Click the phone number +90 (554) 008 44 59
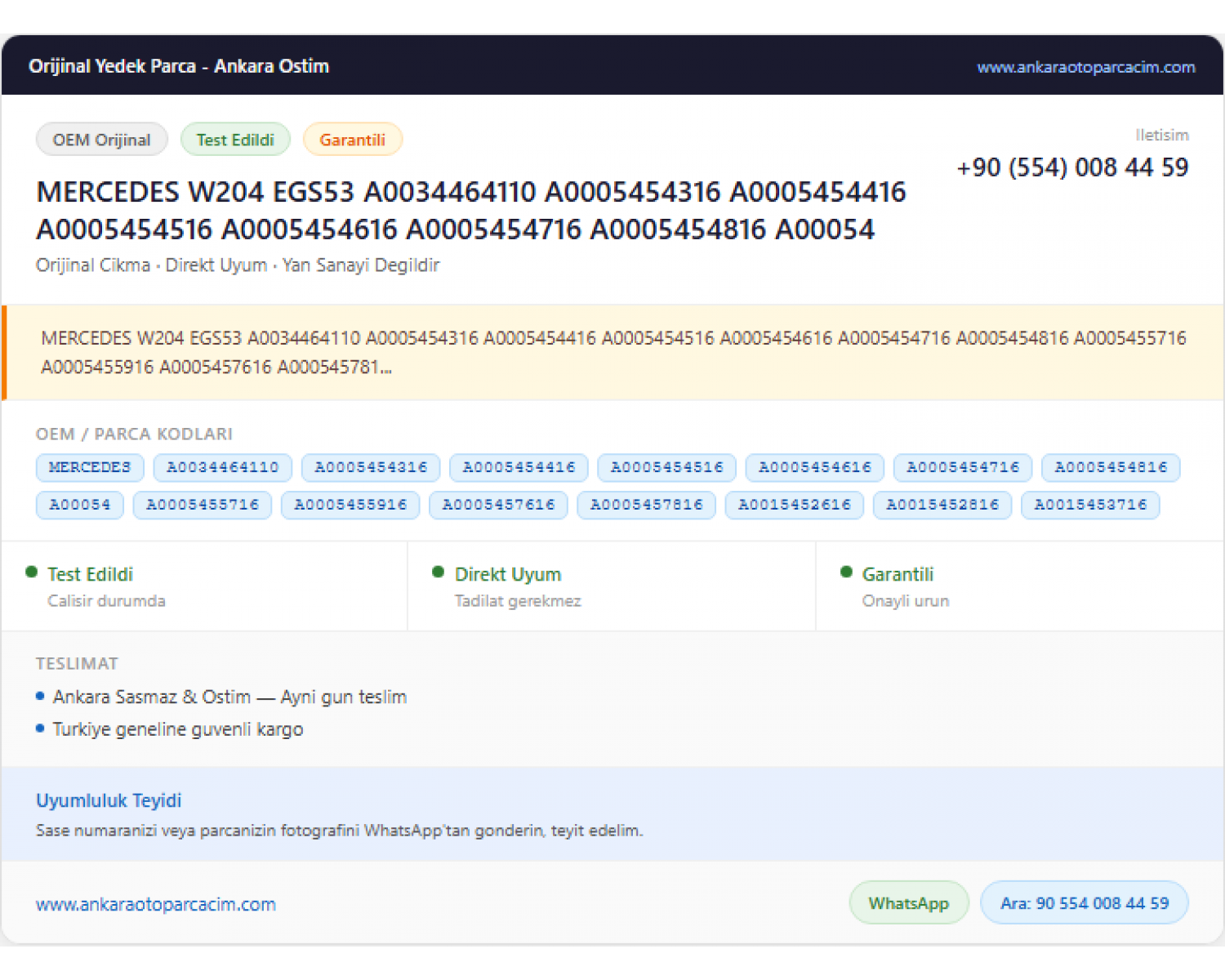The image size is (1225, 980). (1072, 167)
